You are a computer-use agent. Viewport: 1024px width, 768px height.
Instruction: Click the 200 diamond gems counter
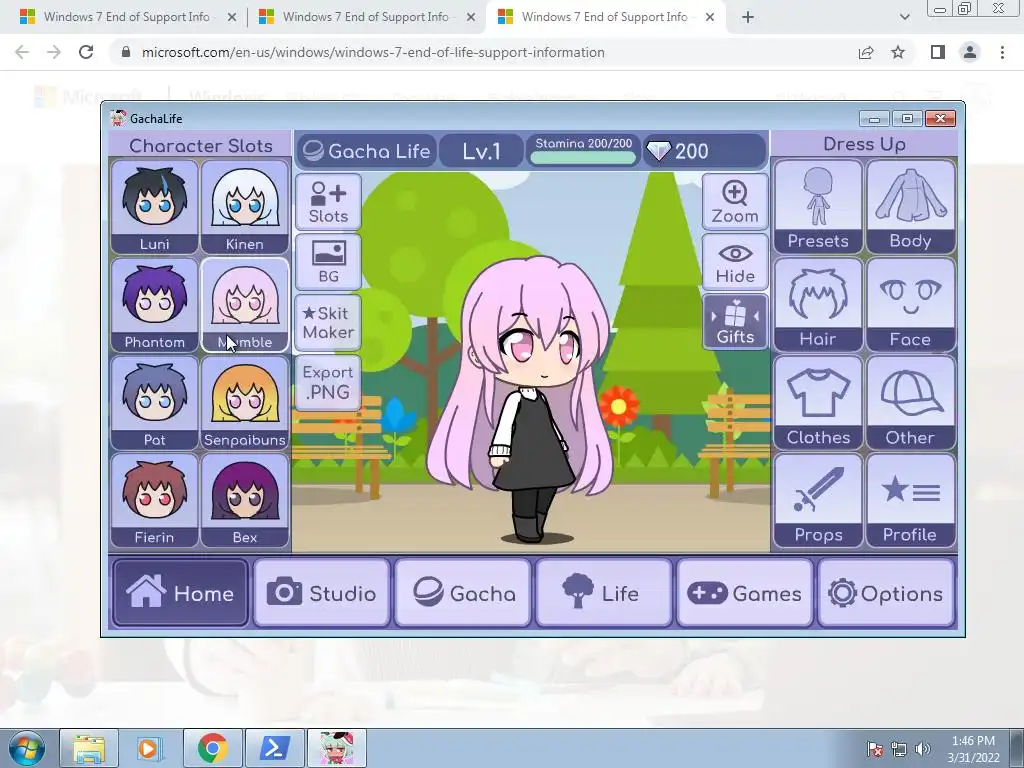[x=704, y=151]
